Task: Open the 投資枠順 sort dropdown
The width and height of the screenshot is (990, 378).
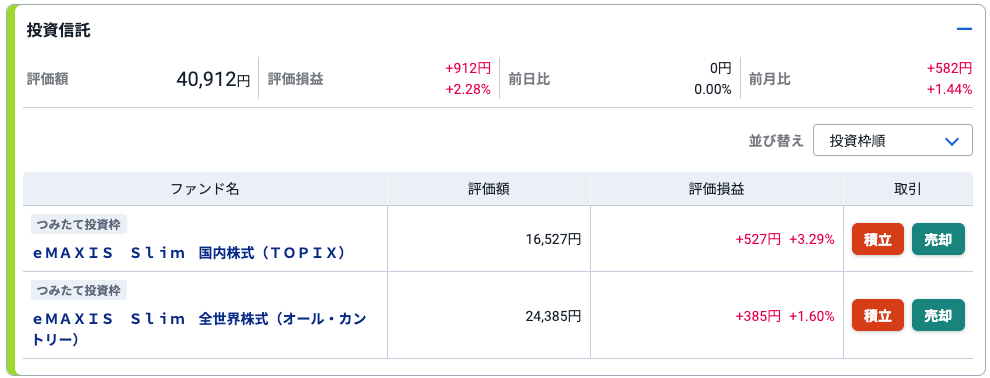Action: [x=892, y=140]
